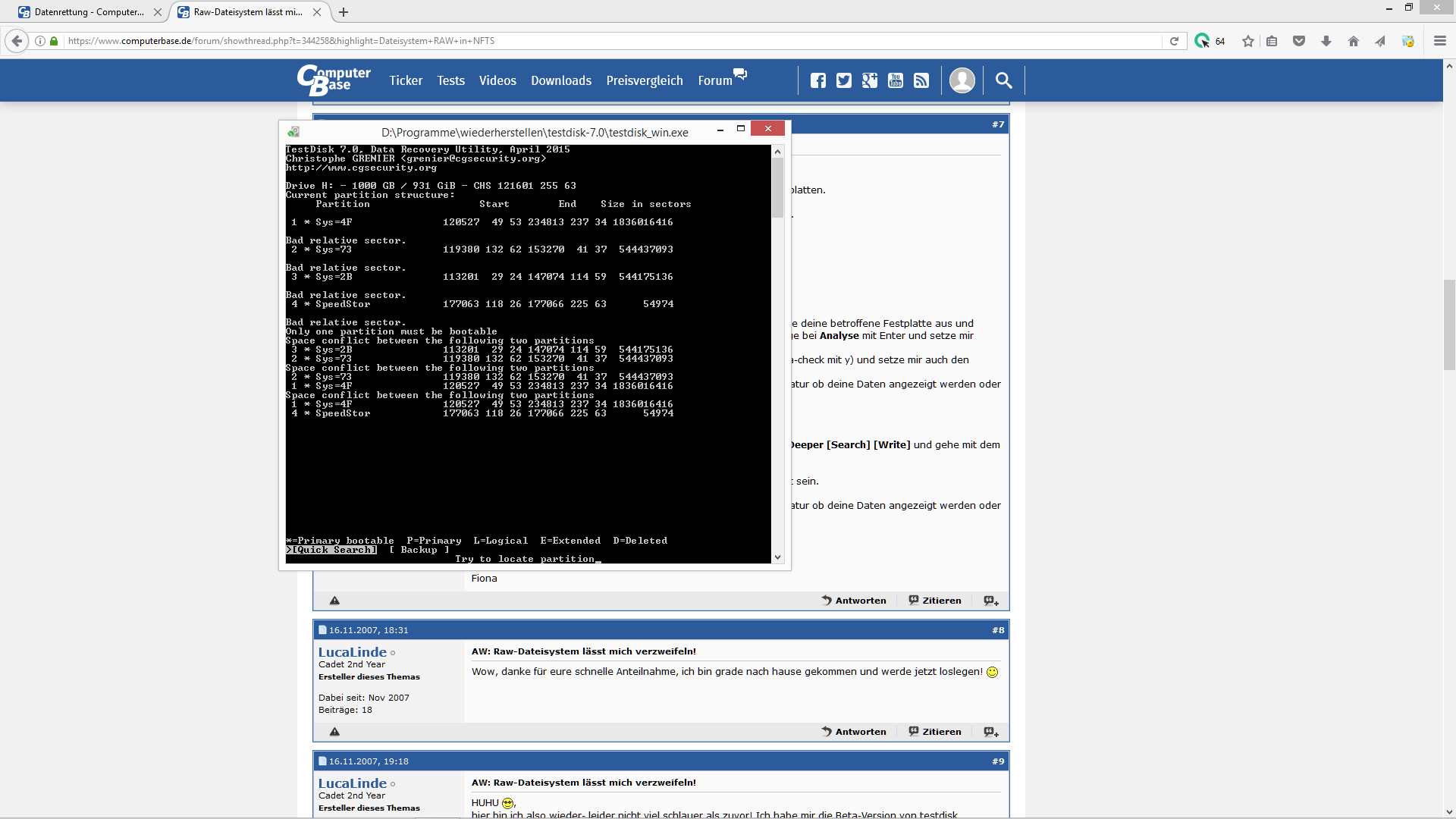Click post number #8 link
Viewport: 1456px width, 819px height.
point(998,630)
